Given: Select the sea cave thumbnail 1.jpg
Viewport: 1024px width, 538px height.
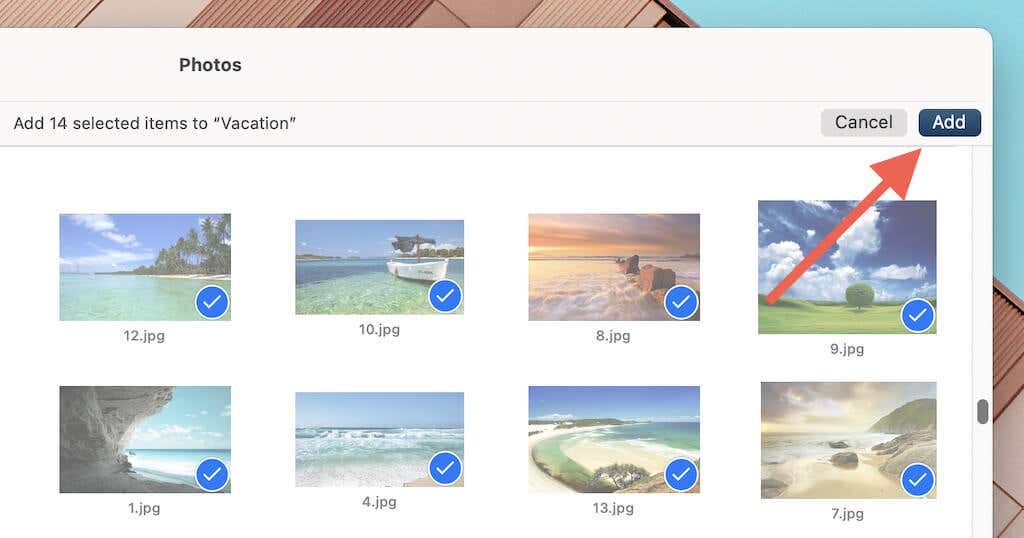Looking at the screenshot, I should click(145, 439).
